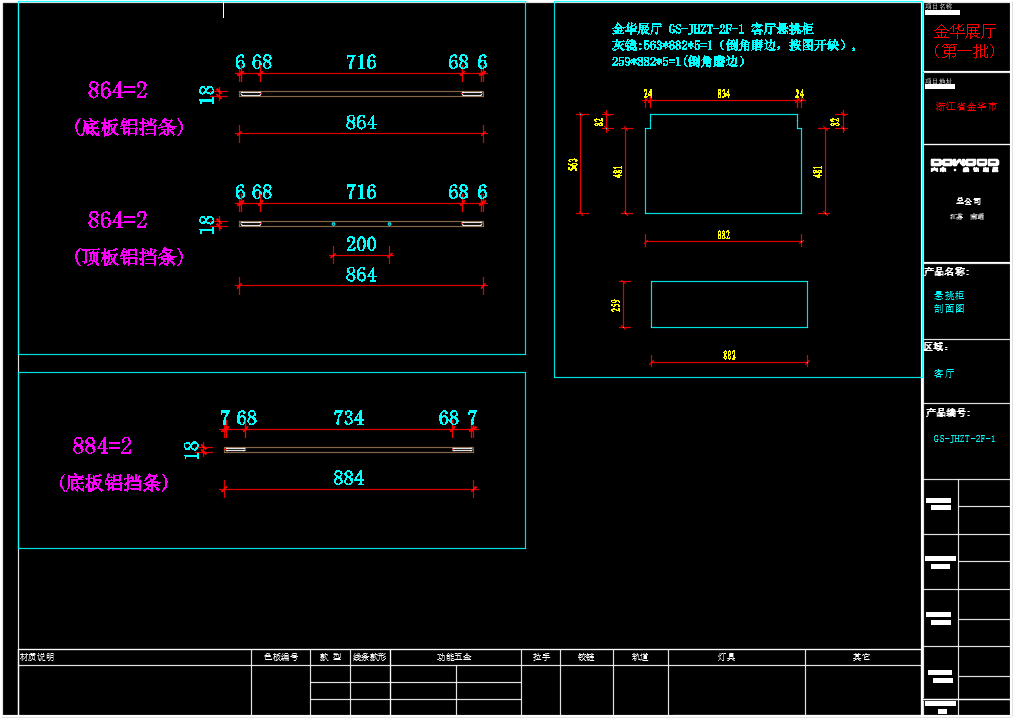Select the "864=2" label above "(底板铝挡条)"
Image resolution: width=1013 pixels, height=718 pixels.
tap(118, 90)
